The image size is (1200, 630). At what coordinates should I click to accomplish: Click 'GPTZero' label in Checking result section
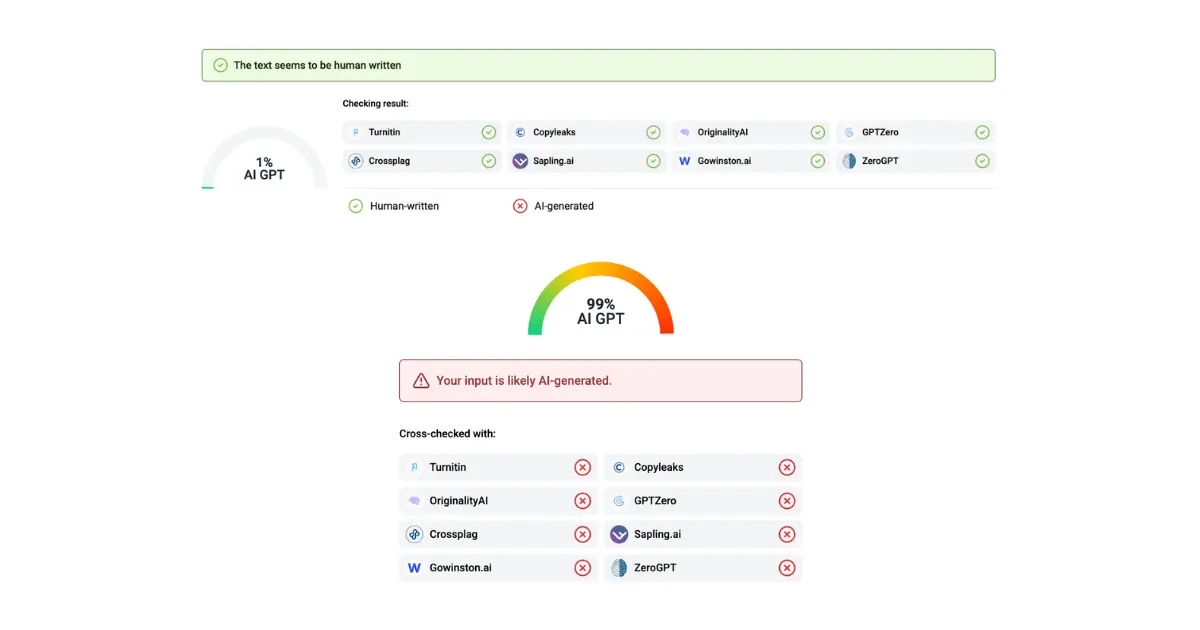point(880,132)
